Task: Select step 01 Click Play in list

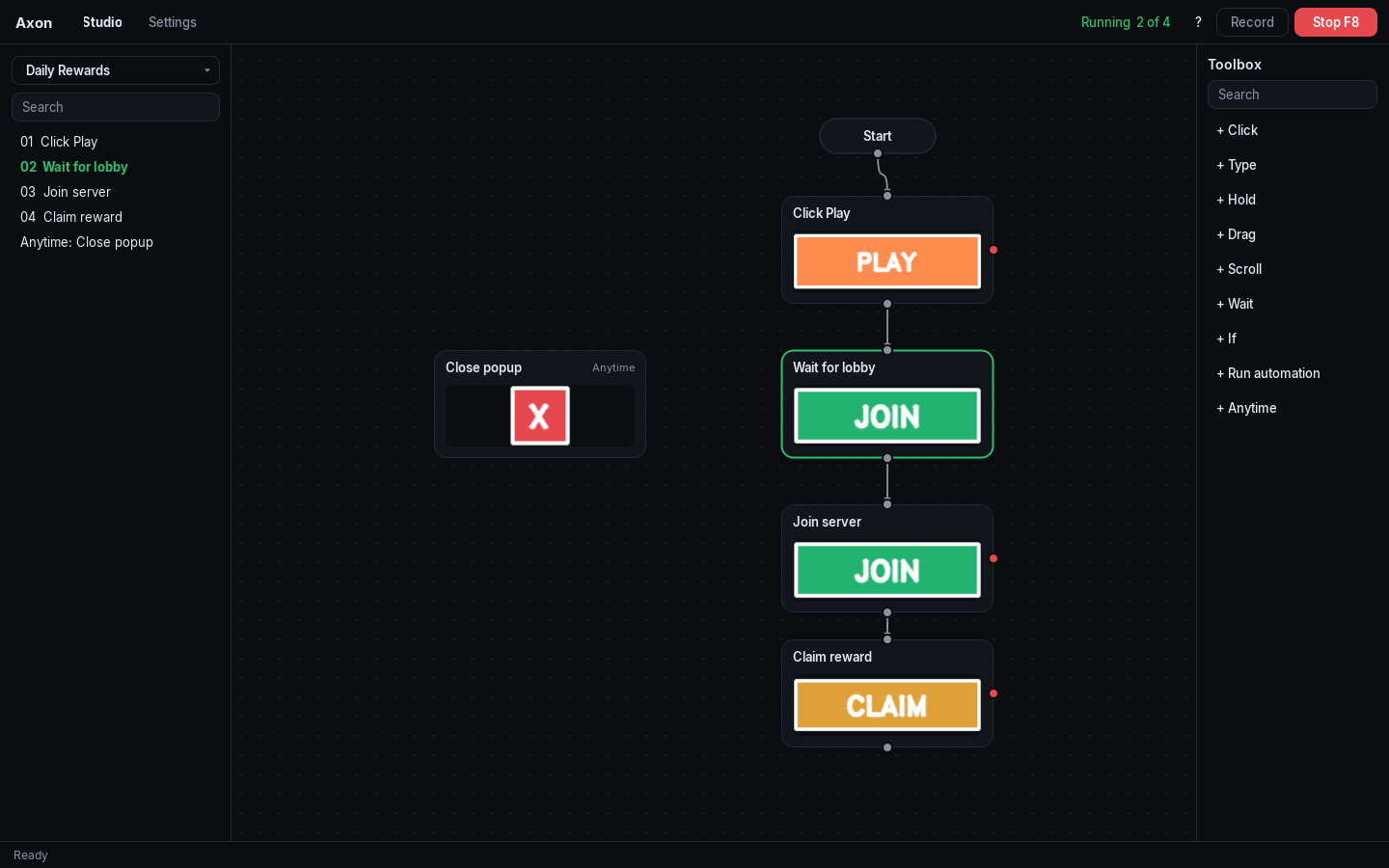Action: (116, 142)
